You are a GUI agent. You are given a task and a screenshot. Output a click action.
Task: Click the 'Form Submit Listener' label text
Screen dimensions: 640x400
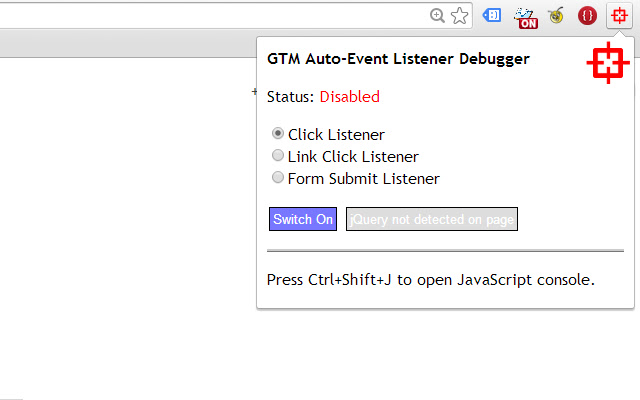[363, 179]
